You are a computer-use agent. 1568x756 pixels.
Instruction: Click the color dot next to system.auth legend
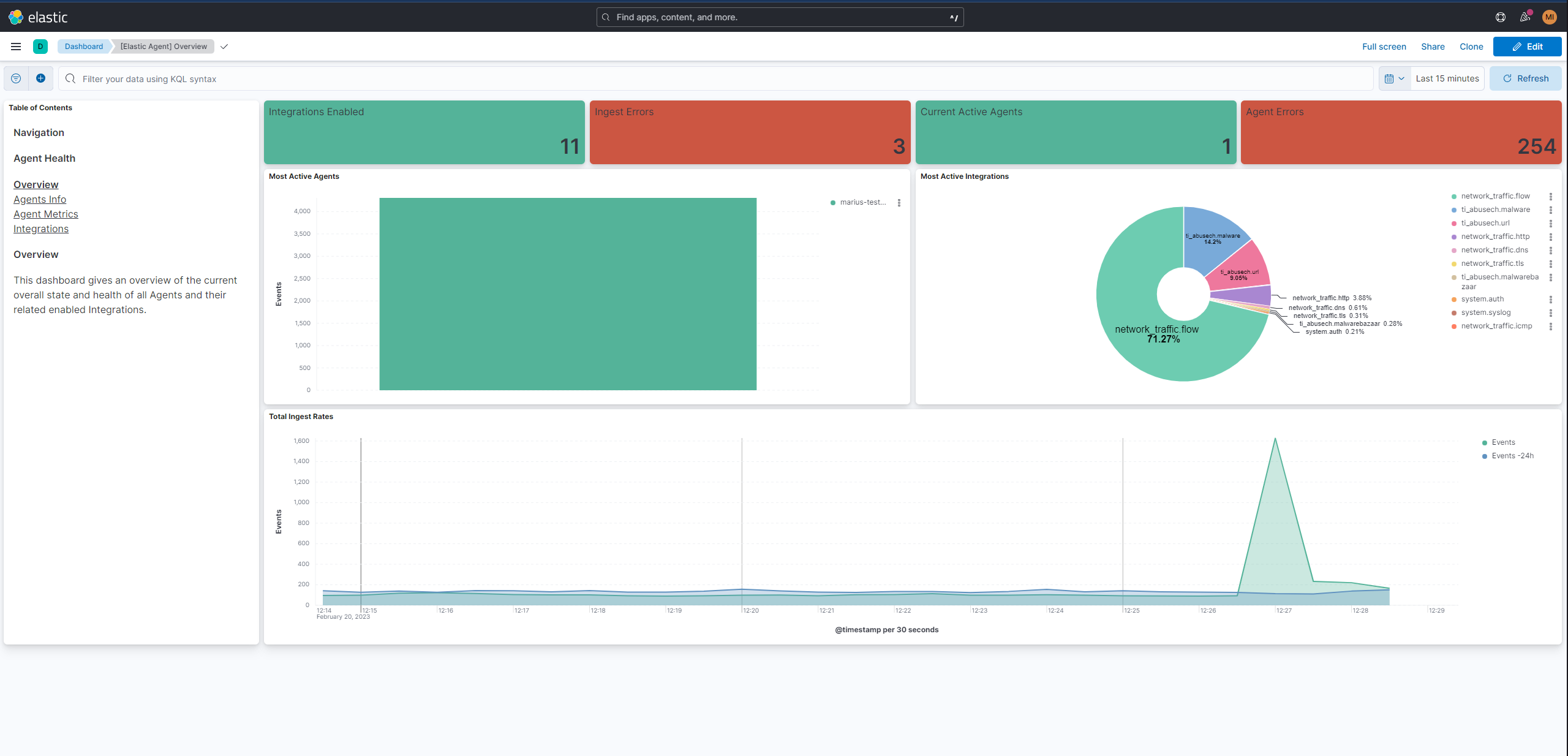tap(1454, 299)
